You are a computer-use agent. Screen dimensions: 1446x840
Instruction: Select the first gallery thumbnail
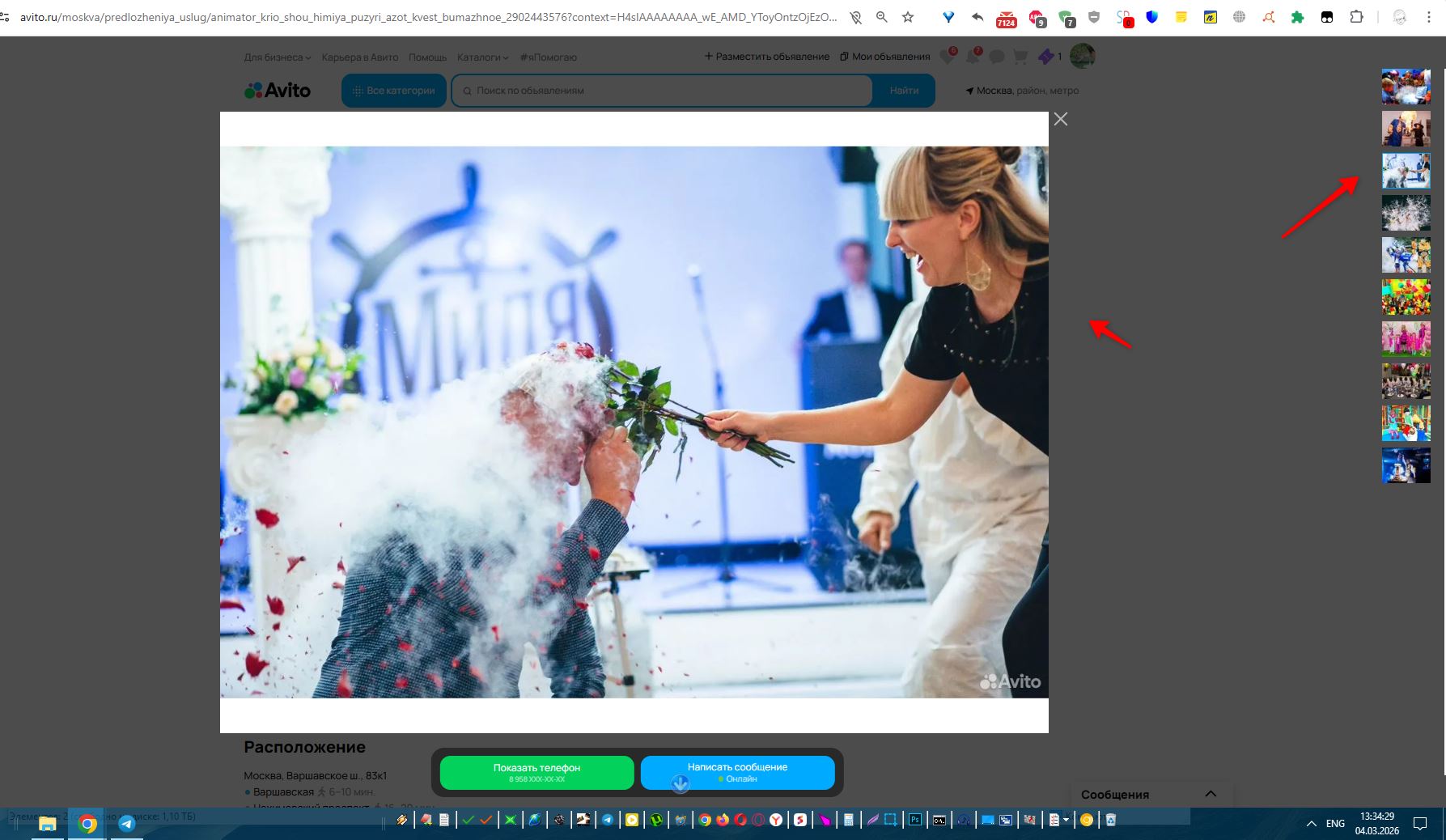[x=1406, y=87]
